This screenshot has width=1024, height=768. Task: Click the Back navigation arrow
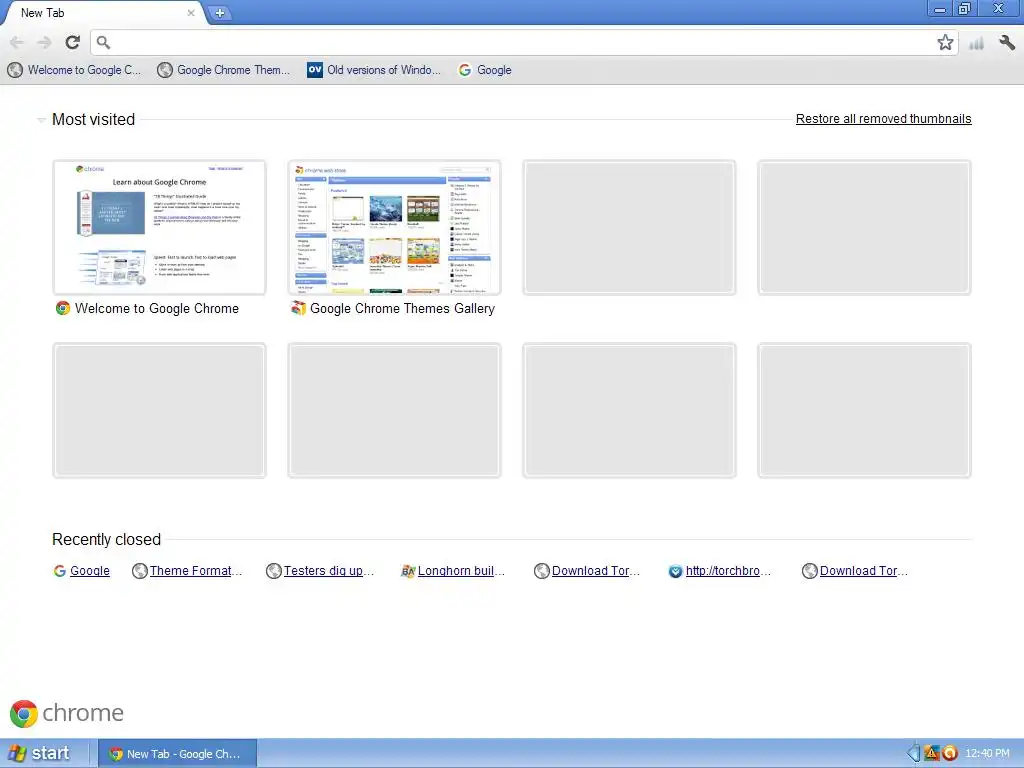tap(17, 42)
